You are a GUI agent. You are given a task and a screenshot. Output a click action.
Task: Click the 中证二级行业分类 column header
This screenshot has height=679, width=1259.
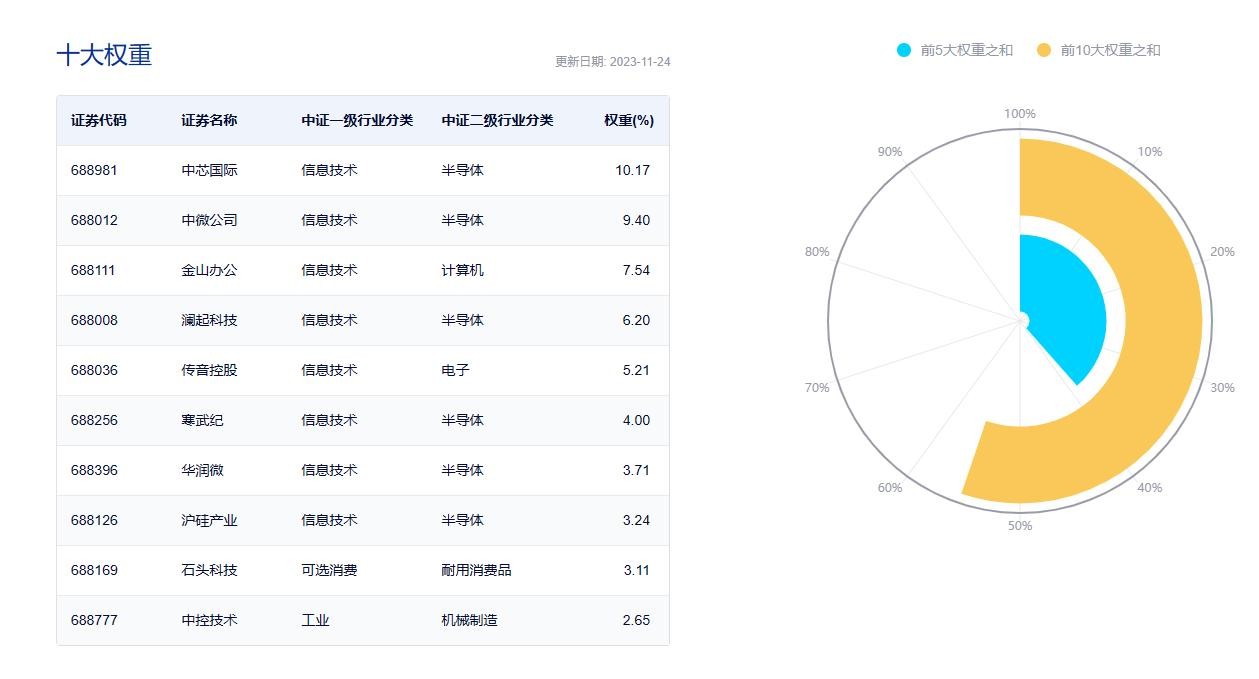pos(497,120)
